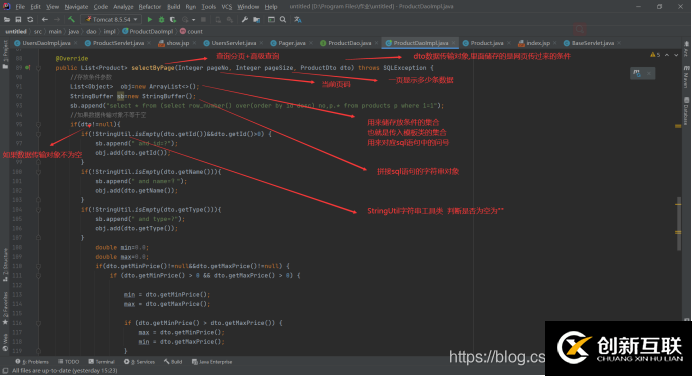The image size is (692, 376).
Task: Open the Tomcat 8.5.54 run configuration dropdown
Action: click(111, 19)
